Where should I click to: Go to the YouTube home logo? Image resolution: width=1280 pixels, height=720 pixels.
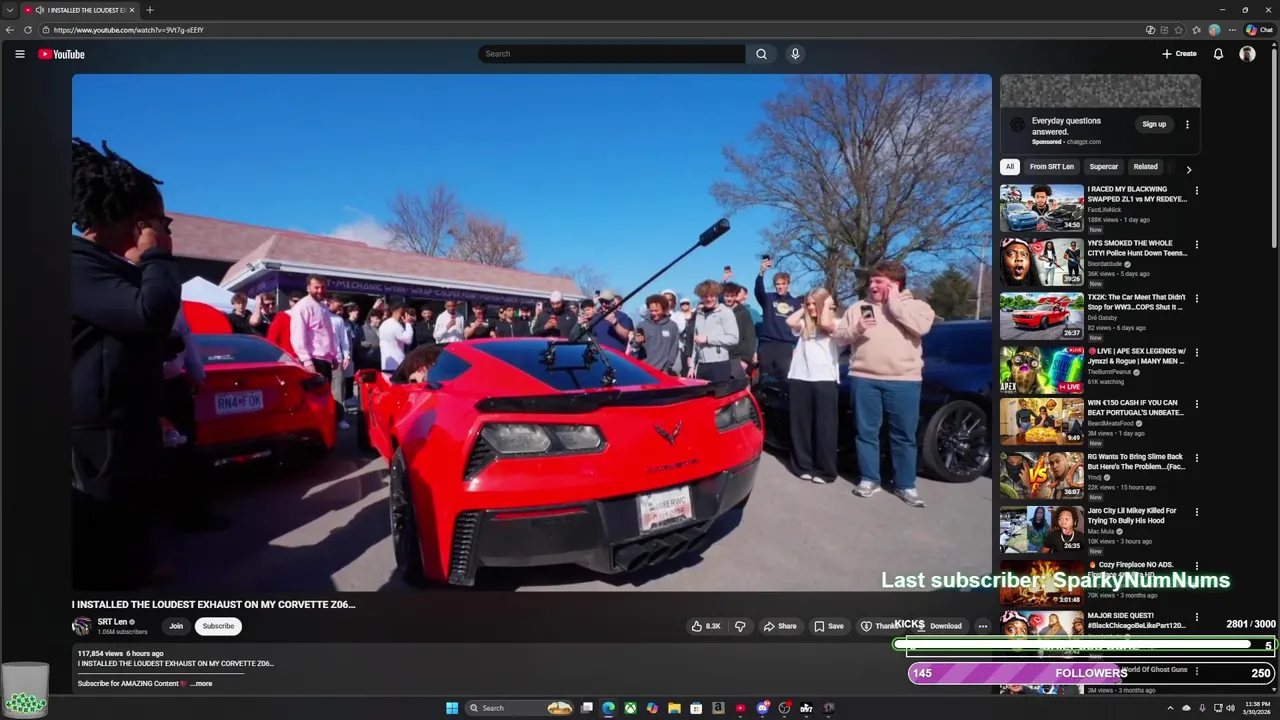click(x=61, y=54)
